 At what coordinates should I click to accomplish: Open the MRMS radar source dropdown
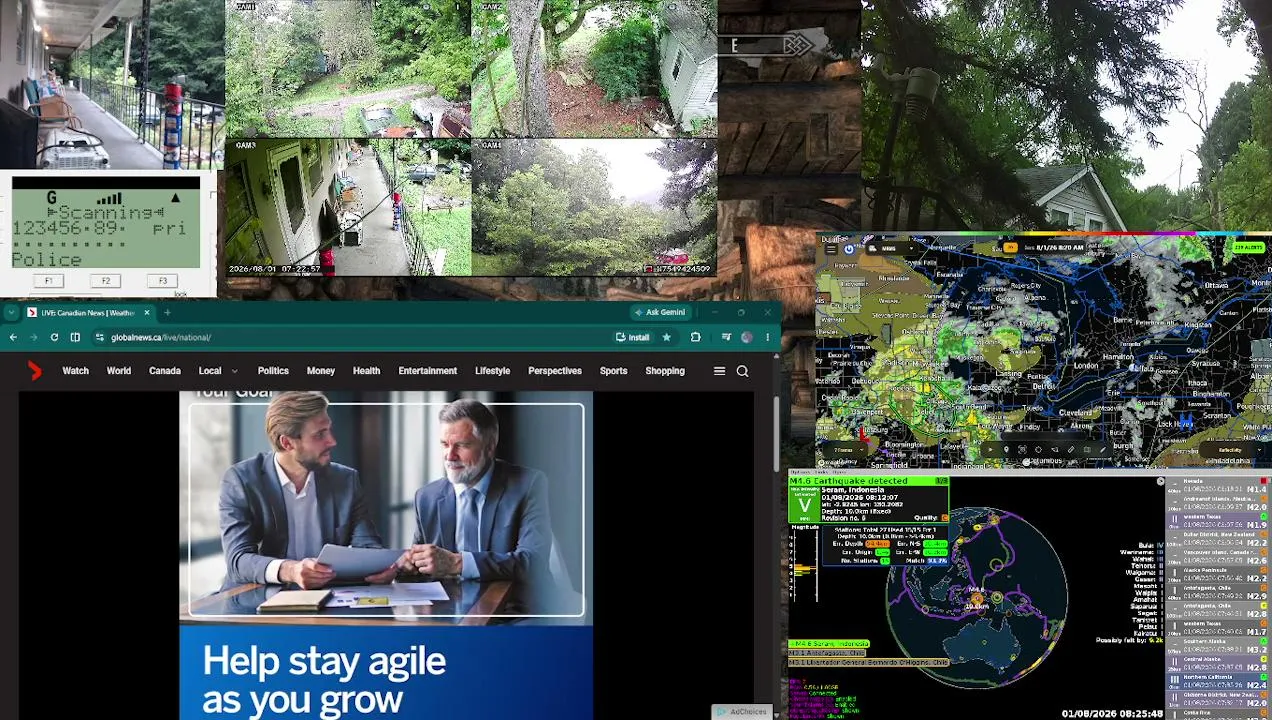tap(891, 249)
